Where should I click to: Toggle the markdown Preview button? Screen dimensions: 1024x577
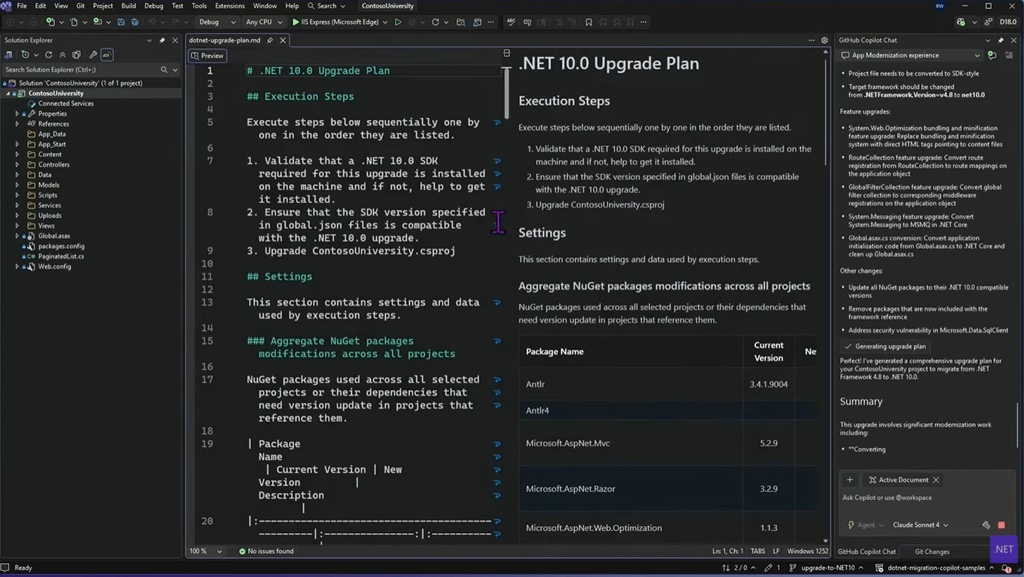pyautogui.click(x=207, y=56)
